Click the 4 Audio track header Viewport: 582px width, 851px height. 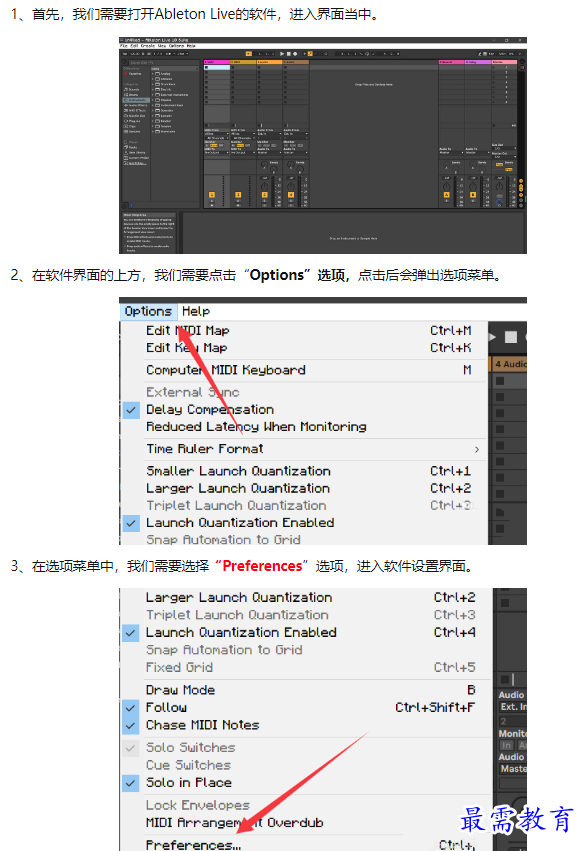coord(509,364)
